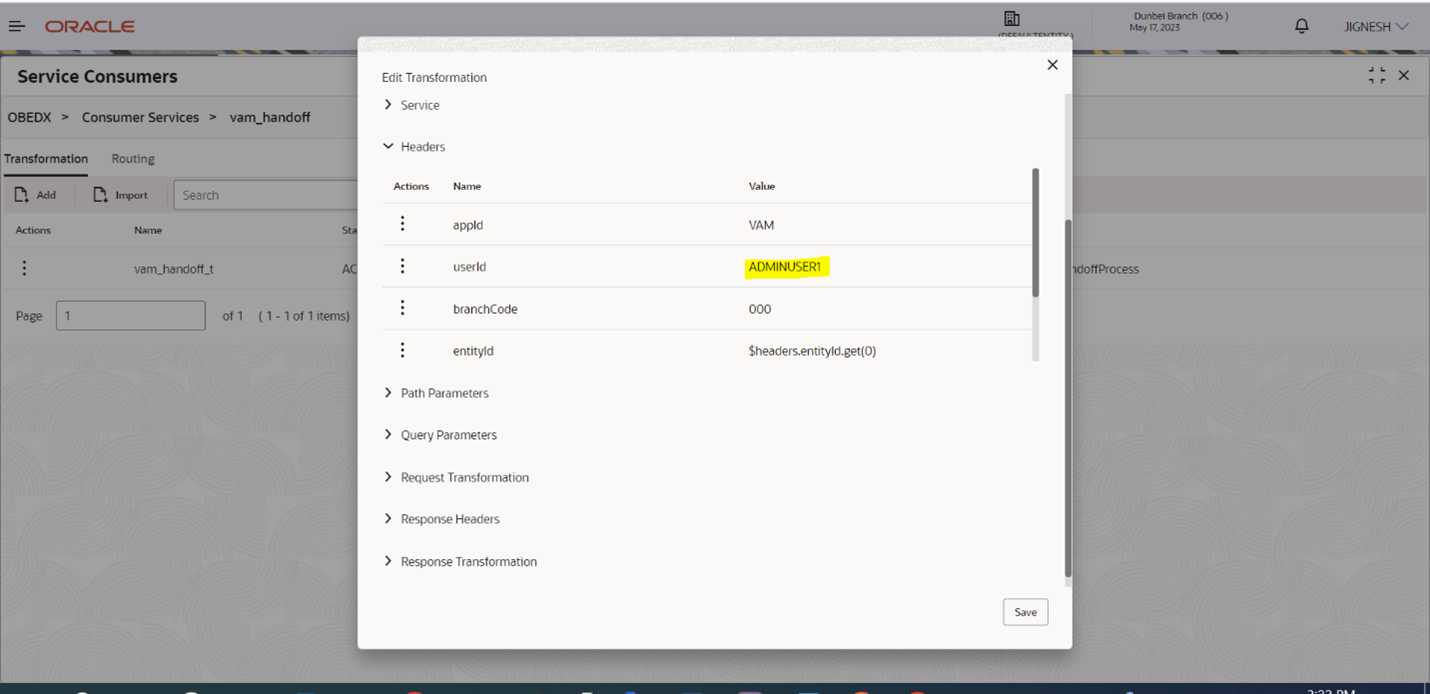Expand the Service section
The height and width of the screenshot is (694, 1430).
[388, 105]
